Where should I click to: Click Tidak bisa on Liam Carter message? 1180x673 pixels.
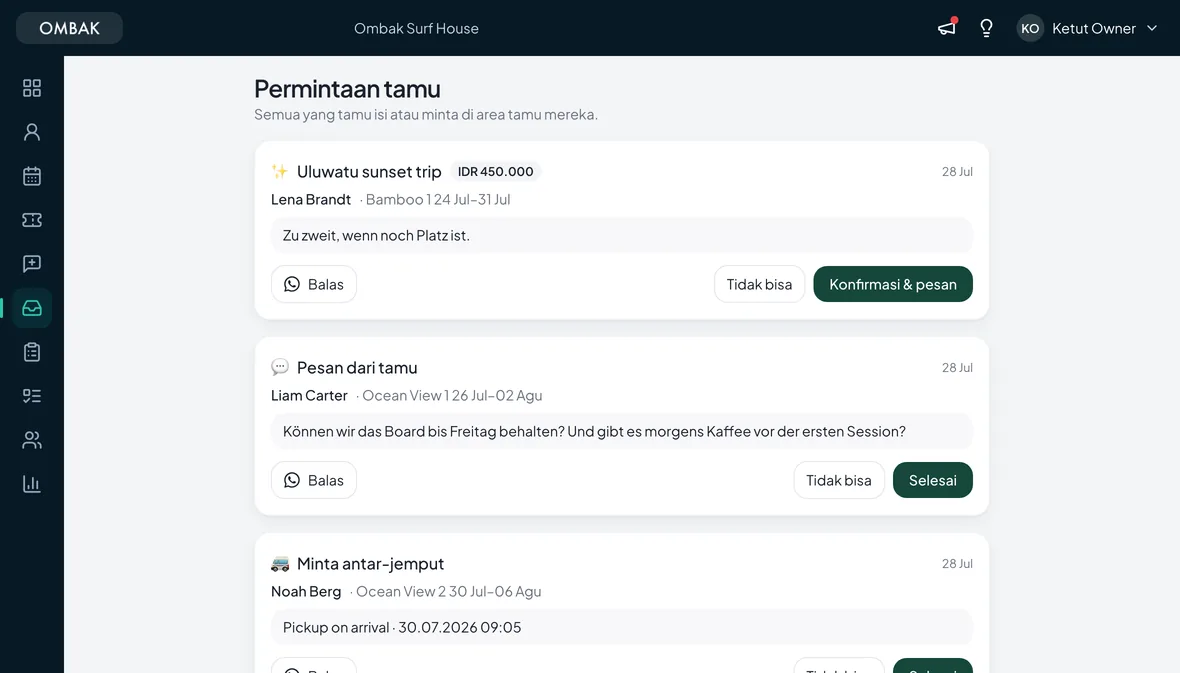pos(839,480)
